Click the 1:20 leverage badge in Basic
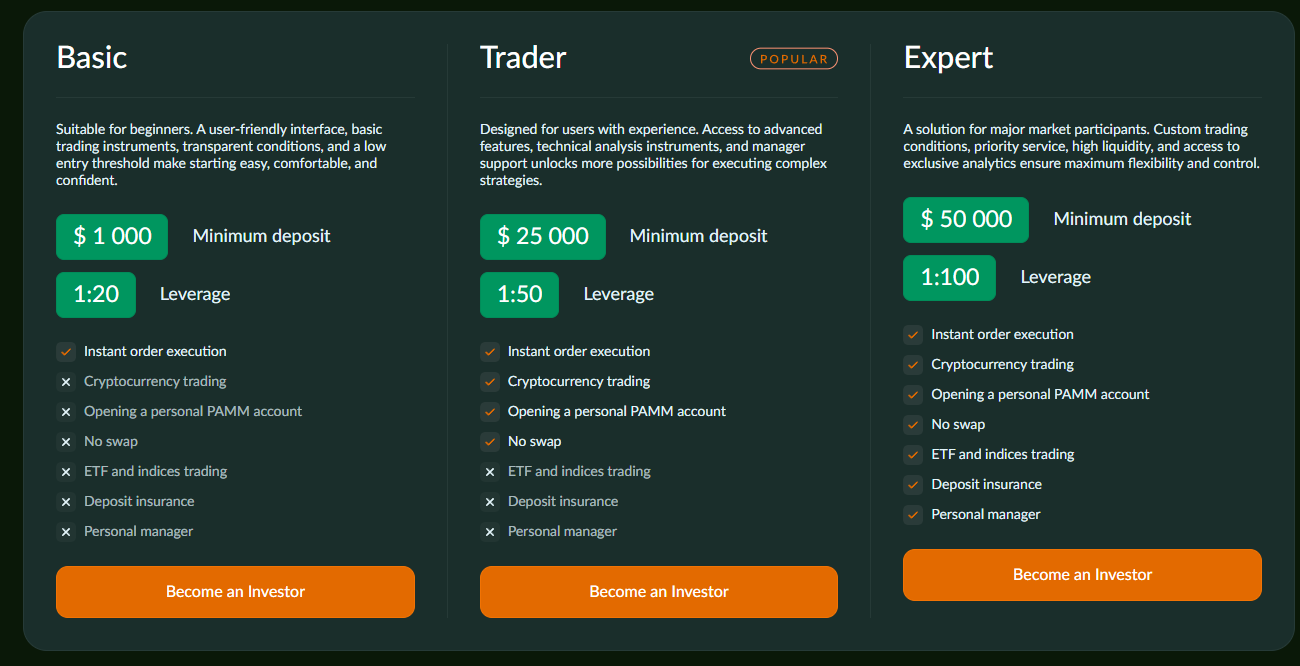Viewport: 1300px width, 666px height. [95, 295]
